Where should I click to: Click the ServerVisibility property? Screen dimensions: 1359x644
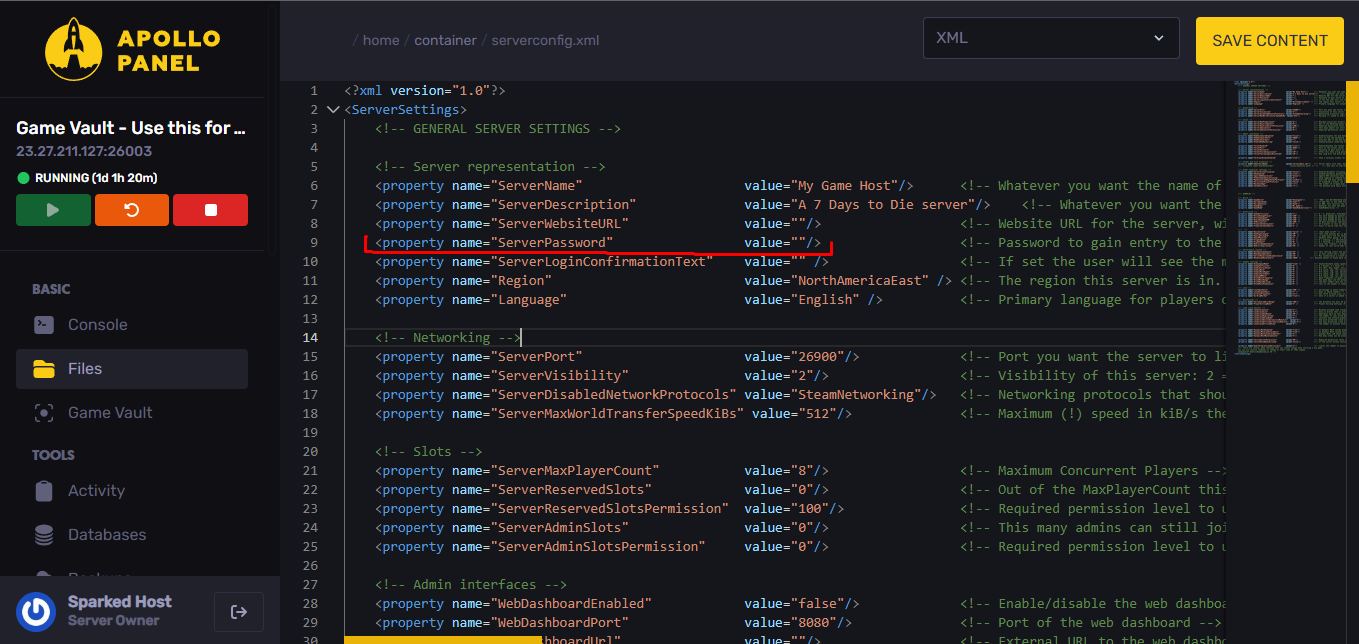coord(602,376)
